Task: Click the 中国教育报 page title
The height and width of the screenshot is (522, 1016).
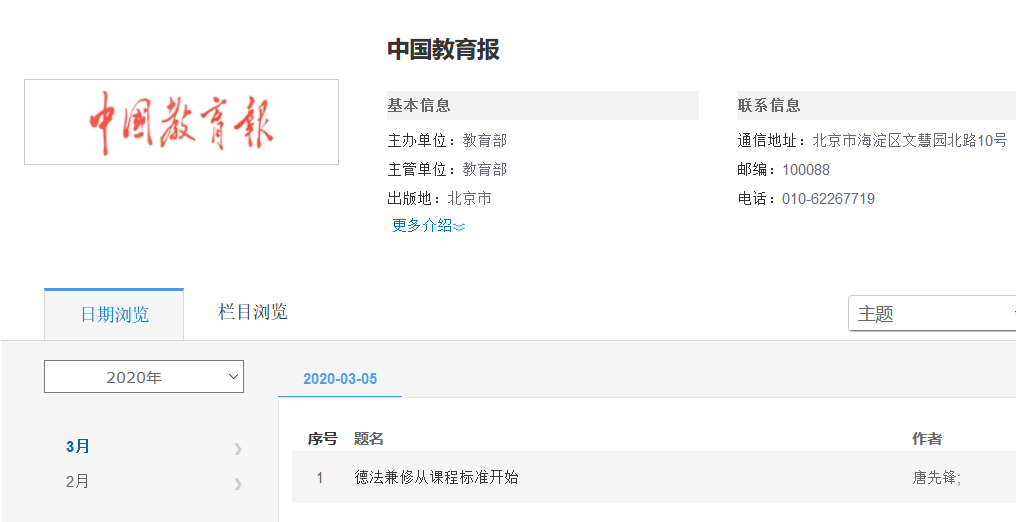Action: tap(443, 49)
